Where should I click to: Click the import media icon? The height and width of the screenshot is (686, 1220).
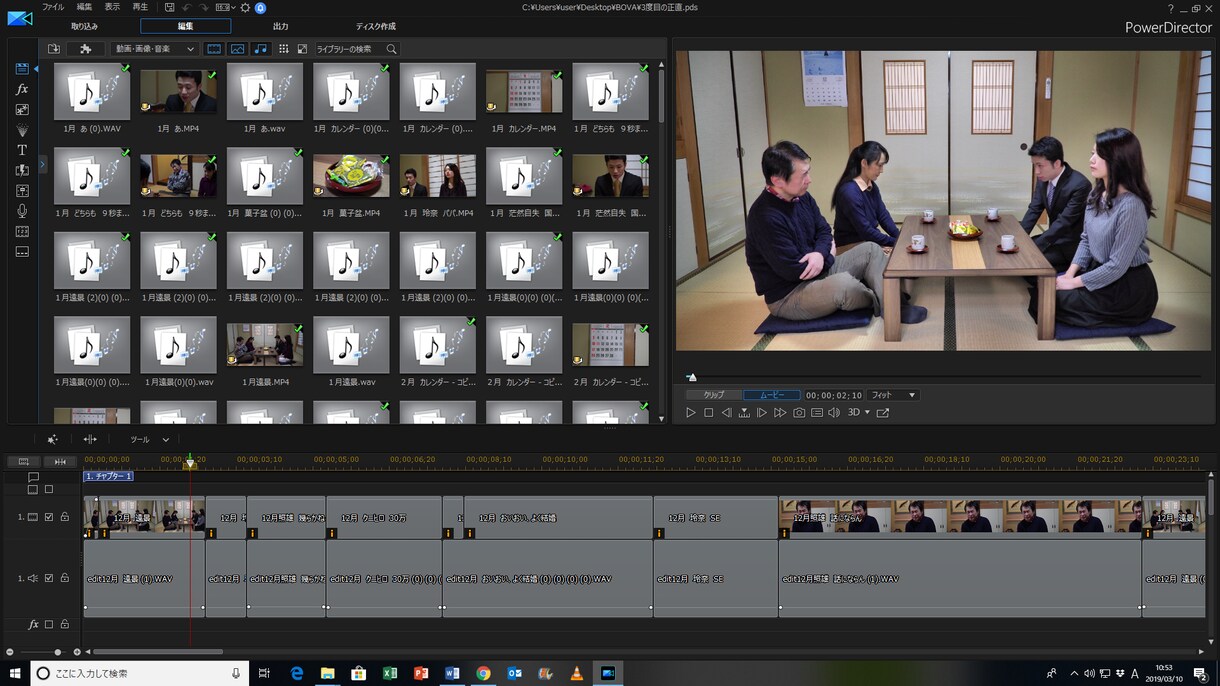(x=54, y=48)
